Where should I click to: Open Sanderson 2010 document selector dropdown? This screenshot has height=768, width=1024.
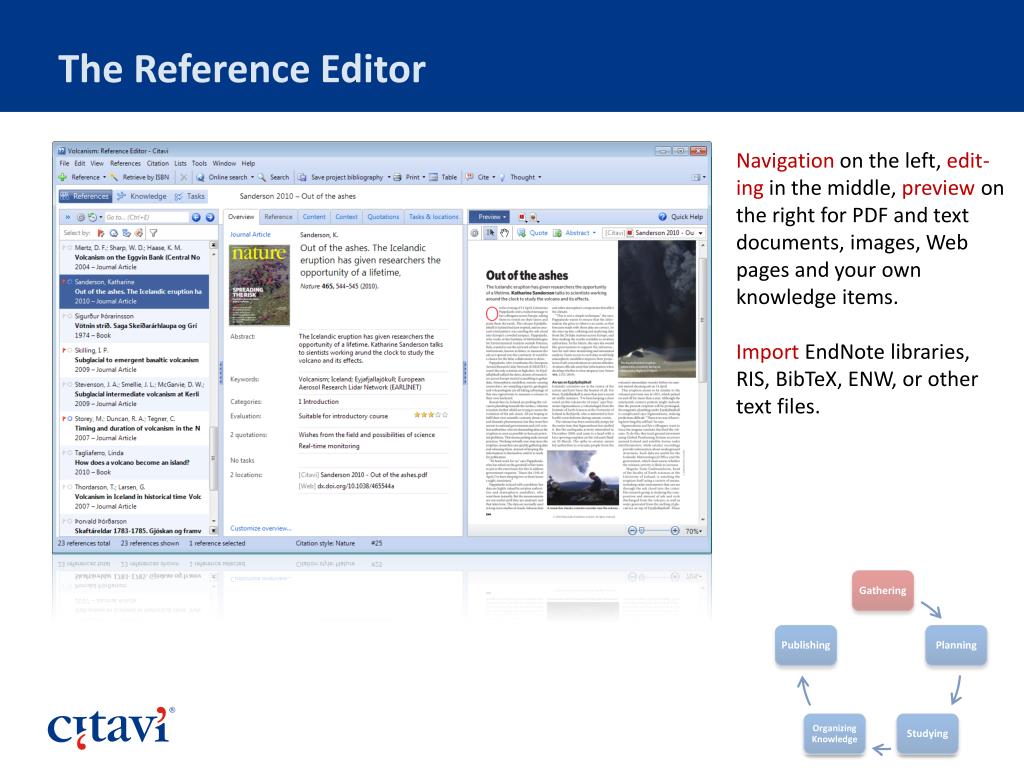pos(701,233)
